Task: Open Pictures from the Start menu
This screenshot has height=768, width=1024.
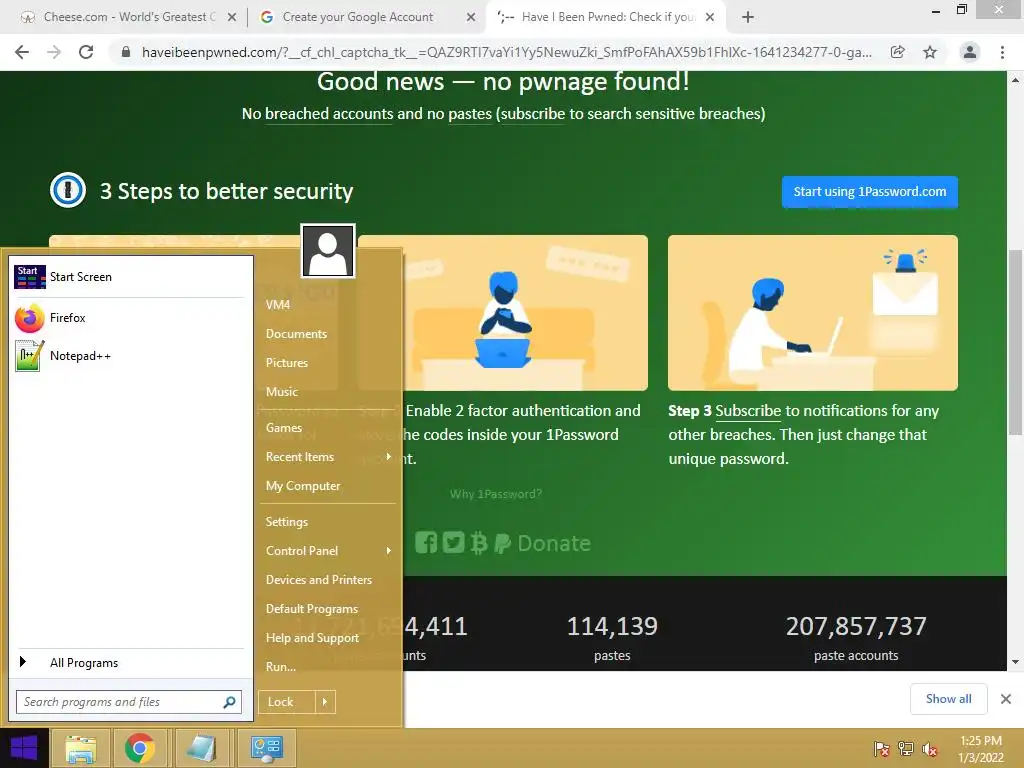Action: 287,362
